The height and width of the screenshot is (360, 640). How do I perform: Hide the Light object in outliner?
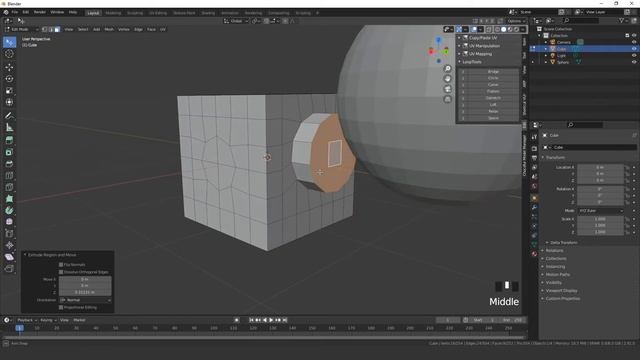tap(634, 56)
